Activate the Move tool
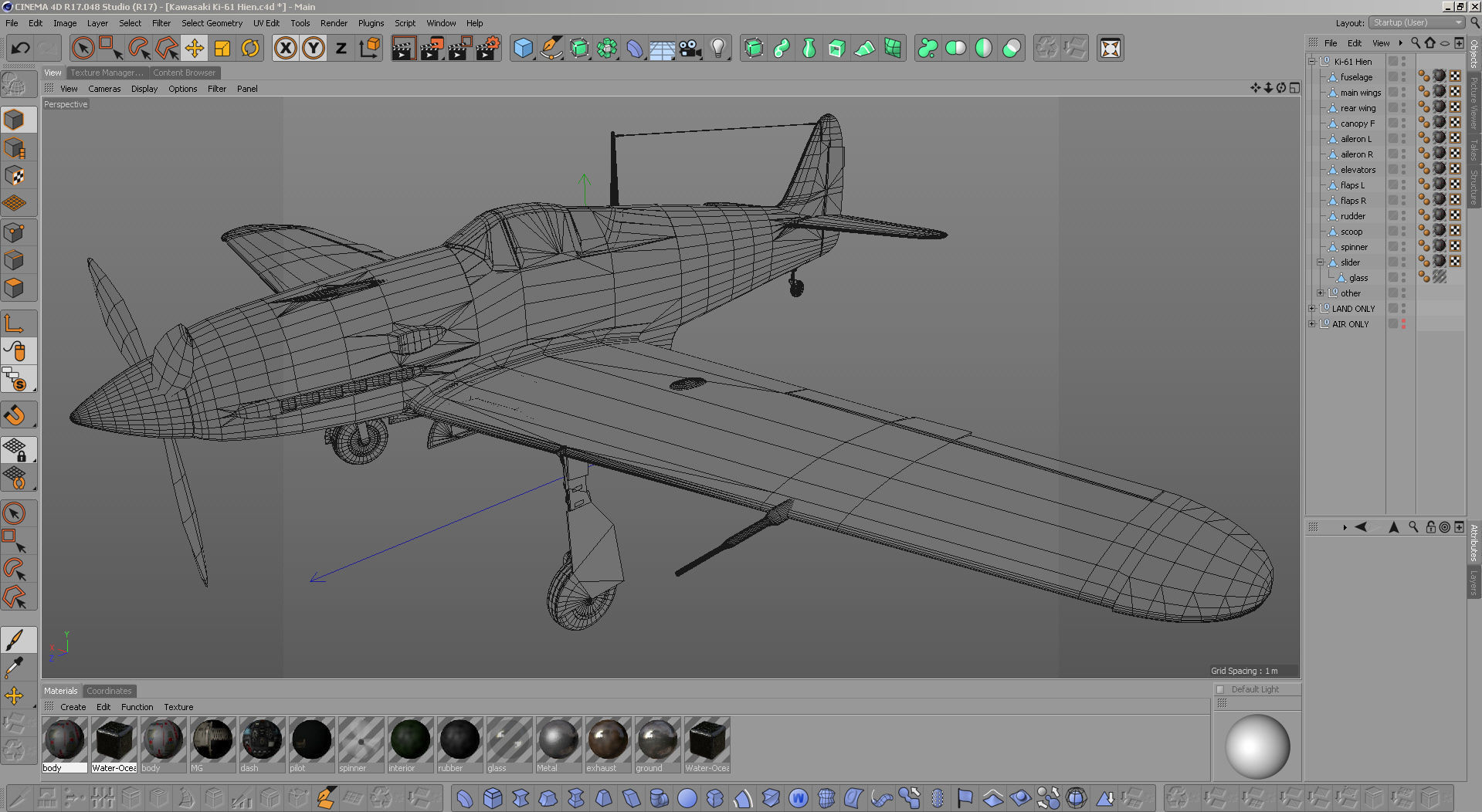This screenshot has width=1482, height=812. pyautogui.click(x=195, y=49)
